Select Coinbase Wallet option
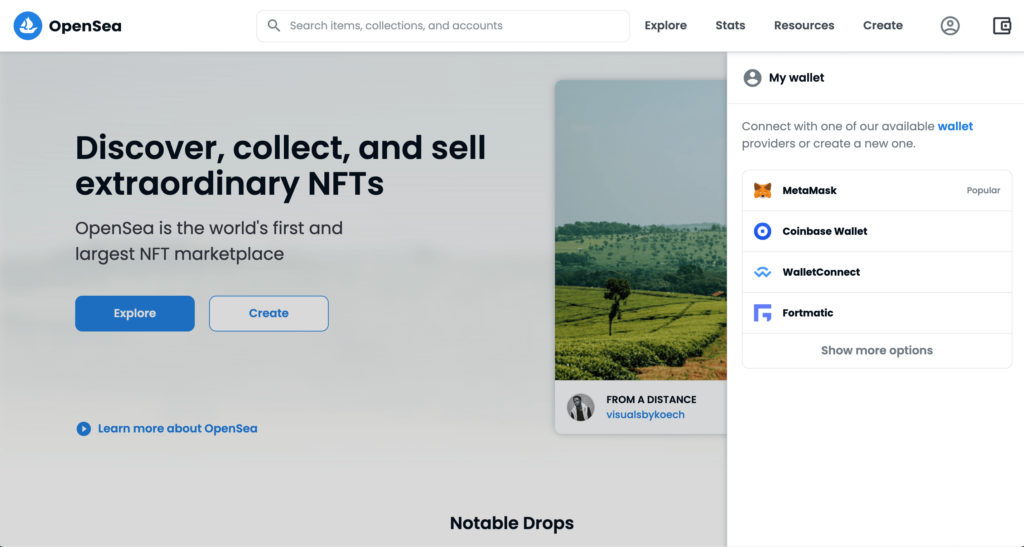The height and width of the screenshot is (547, 1024). (x=877, y=231)
